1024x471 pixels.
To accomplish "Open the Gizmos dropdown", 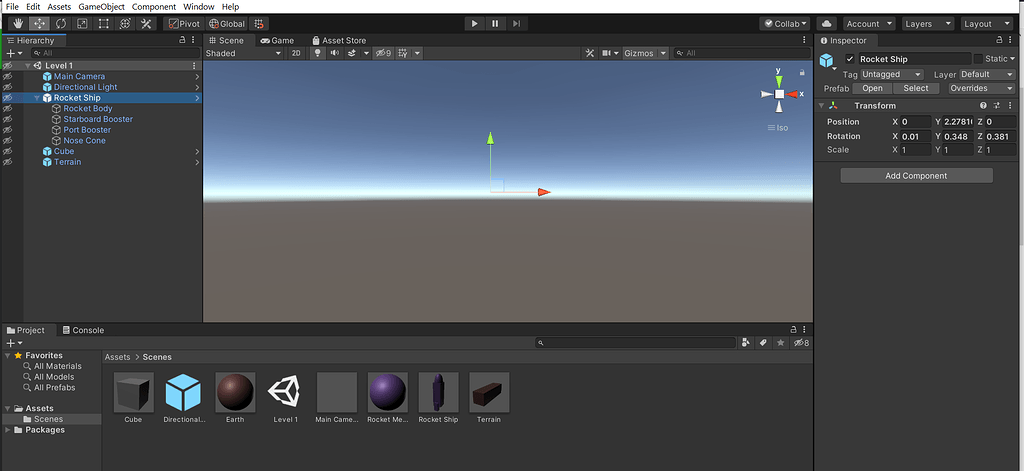I will click(x=645, y=53).
